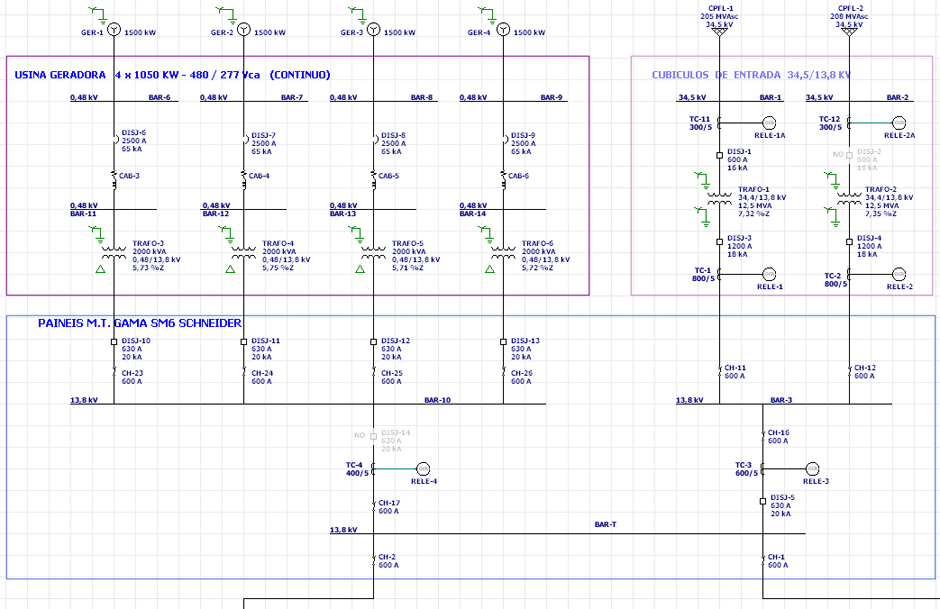Click the CH-17 switch symbol
The image size is (940, 609).
click(x=373, y=505)
